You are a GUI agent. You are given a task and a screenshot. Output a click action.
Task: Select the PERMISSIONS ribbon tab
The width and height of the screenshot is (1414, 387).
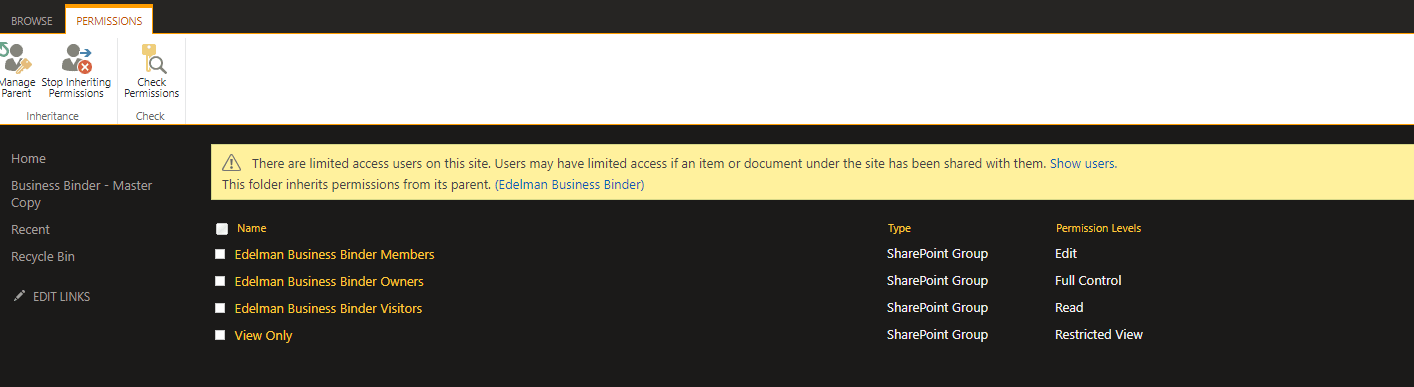click(x=109, y=20)
